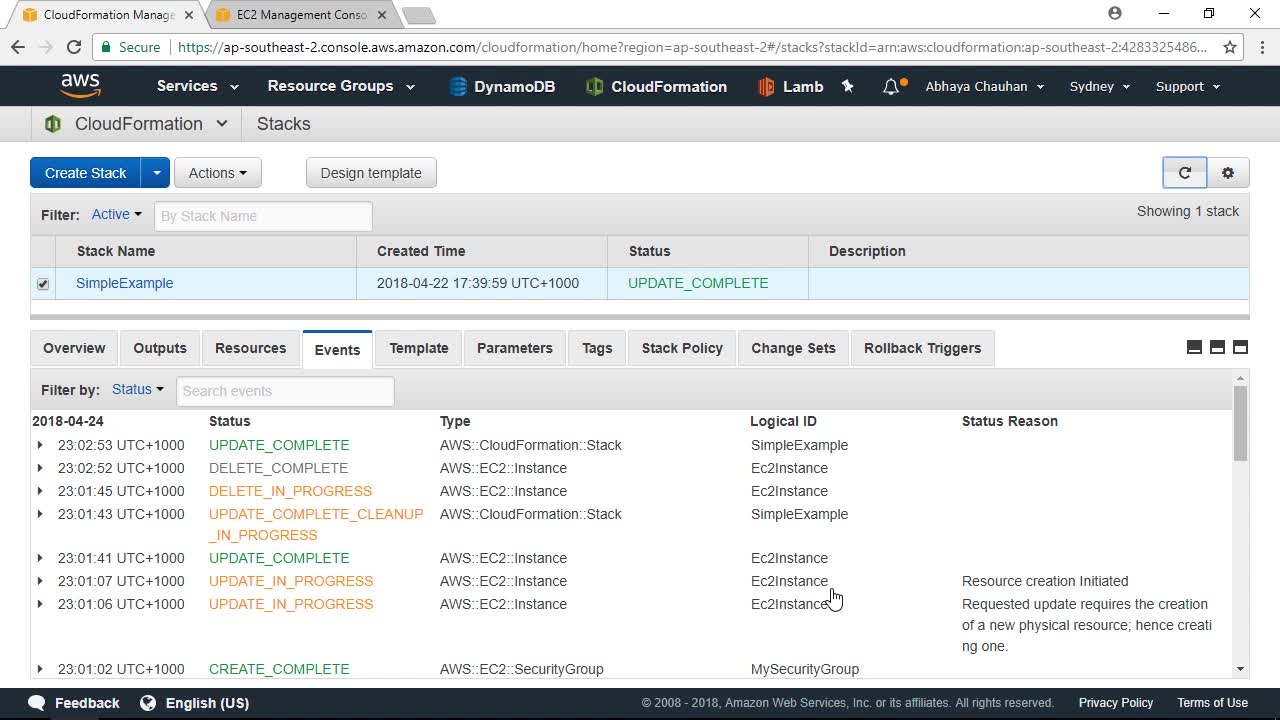Open the stack settings gear
This screenshot has width=1280, height=720.
[x=1228, y=173]
